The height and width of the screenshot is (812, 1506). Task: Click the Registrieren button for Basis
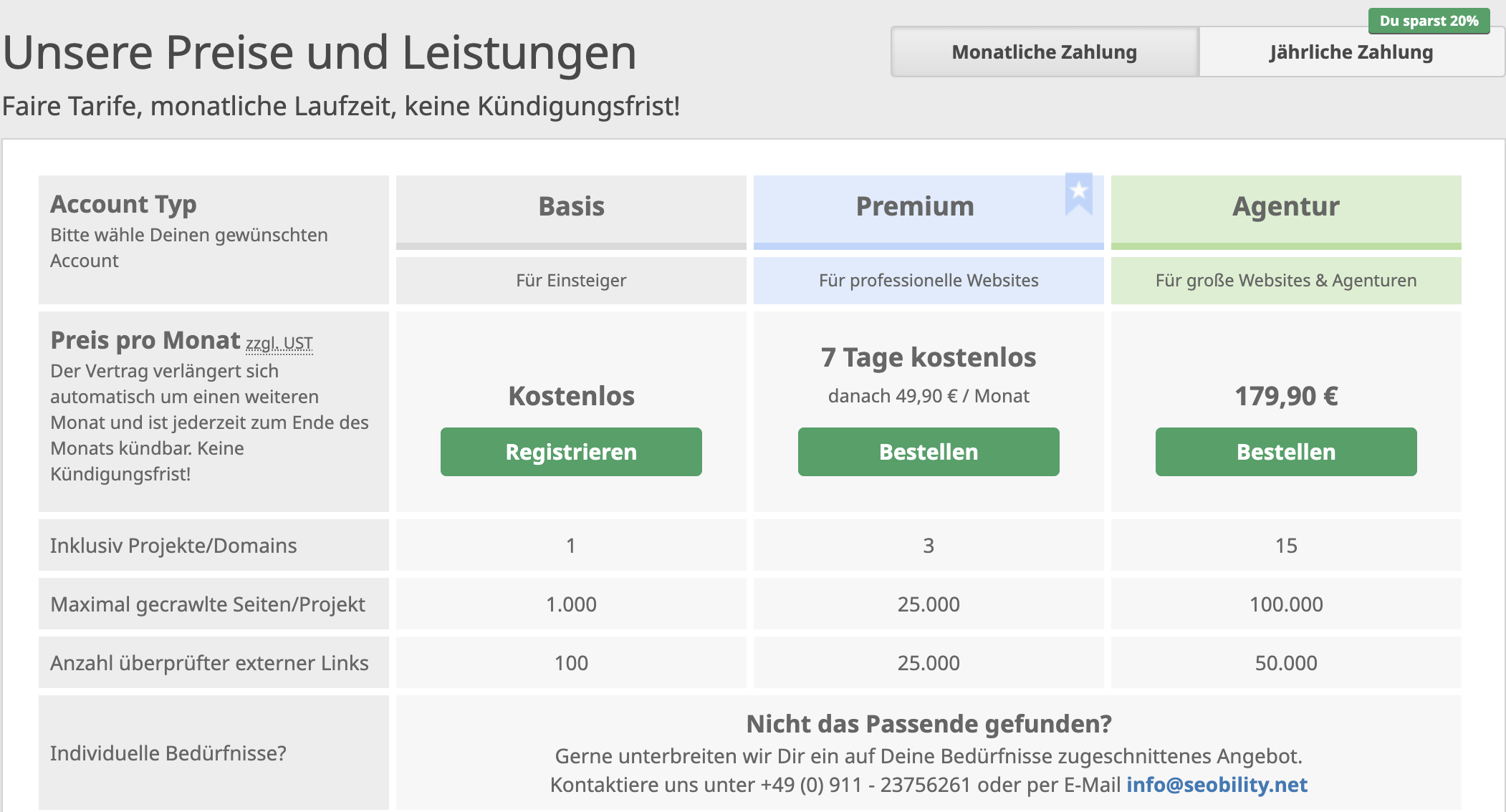click(x=571, y=452)
